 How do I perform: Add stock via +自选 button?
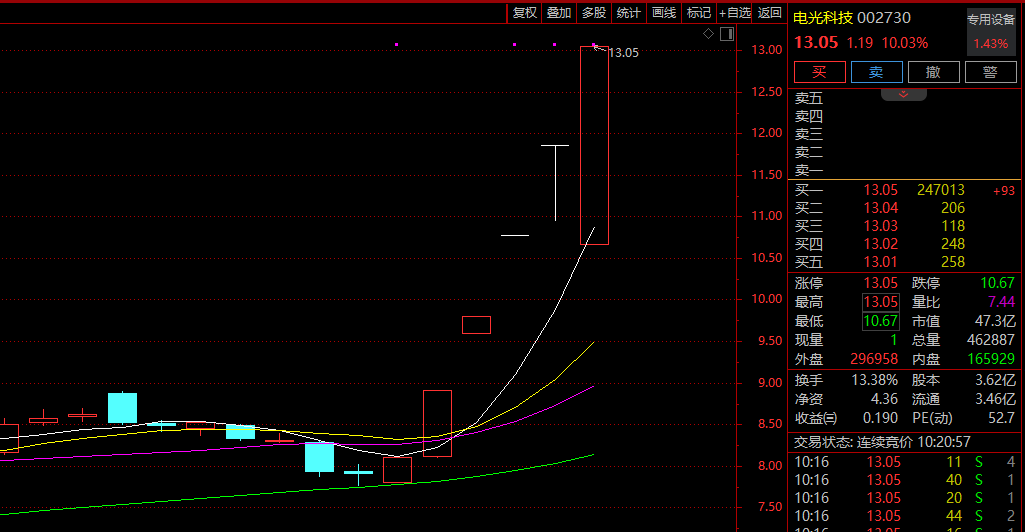pos(735,13)
